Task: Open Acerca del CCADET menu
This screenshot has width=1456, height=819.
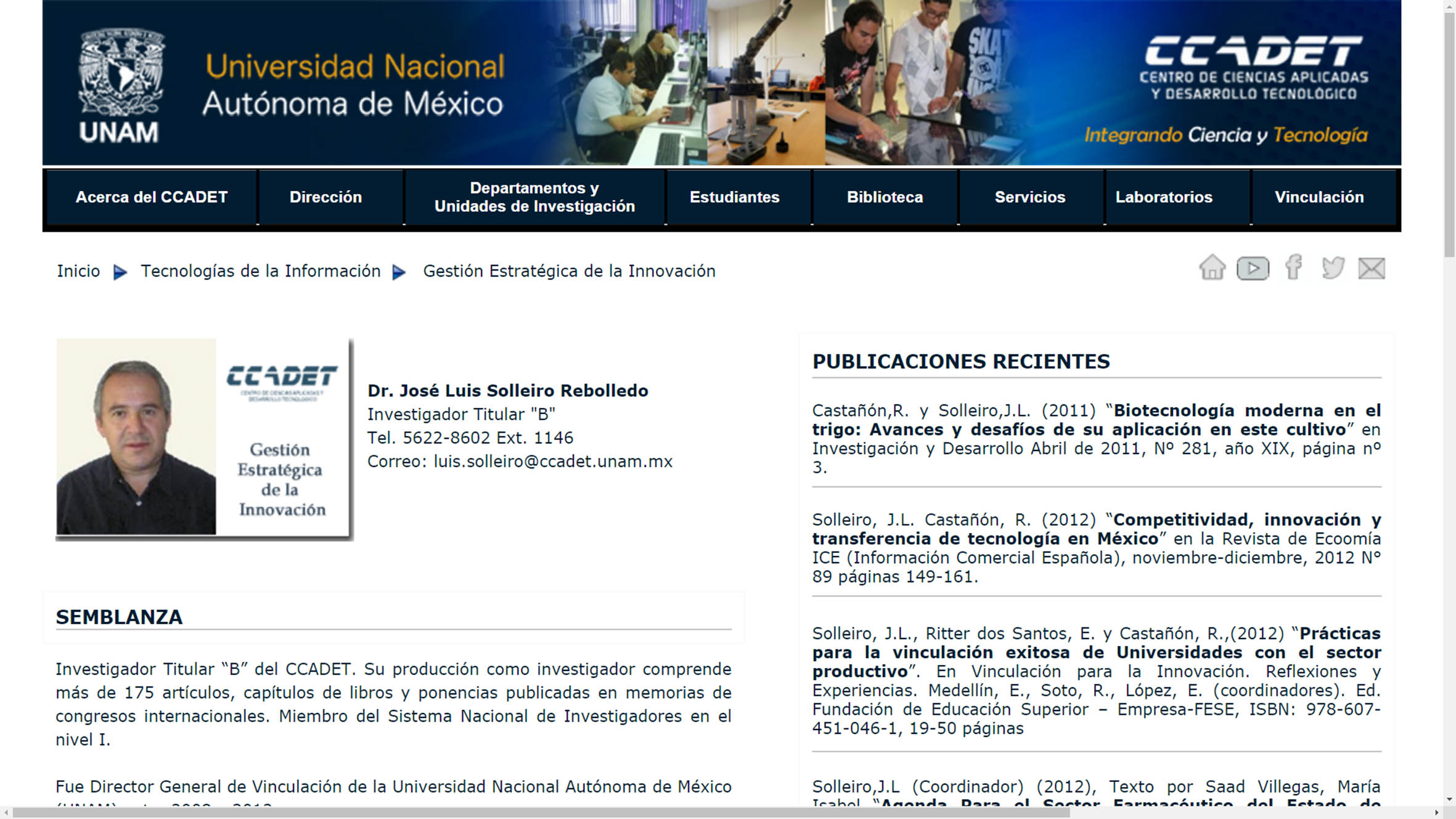Action: click(152, 197)
